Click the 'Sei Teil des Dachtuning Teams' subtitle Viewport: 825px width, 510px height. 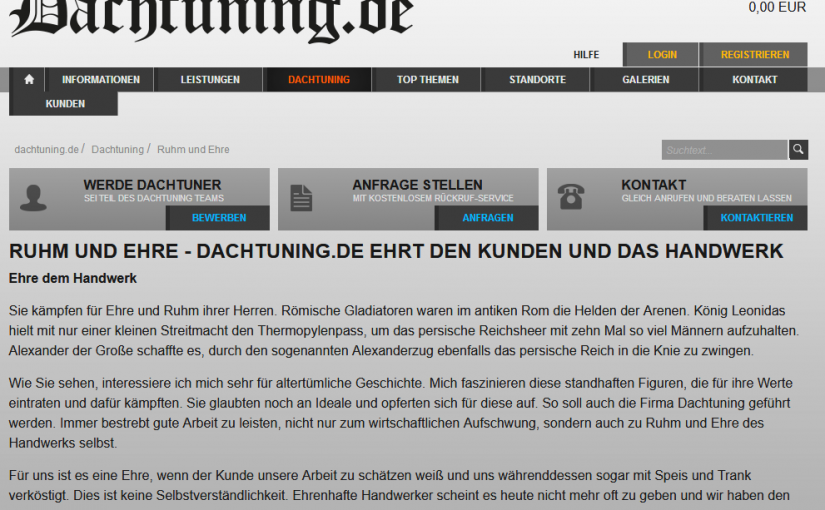point(154,198)
